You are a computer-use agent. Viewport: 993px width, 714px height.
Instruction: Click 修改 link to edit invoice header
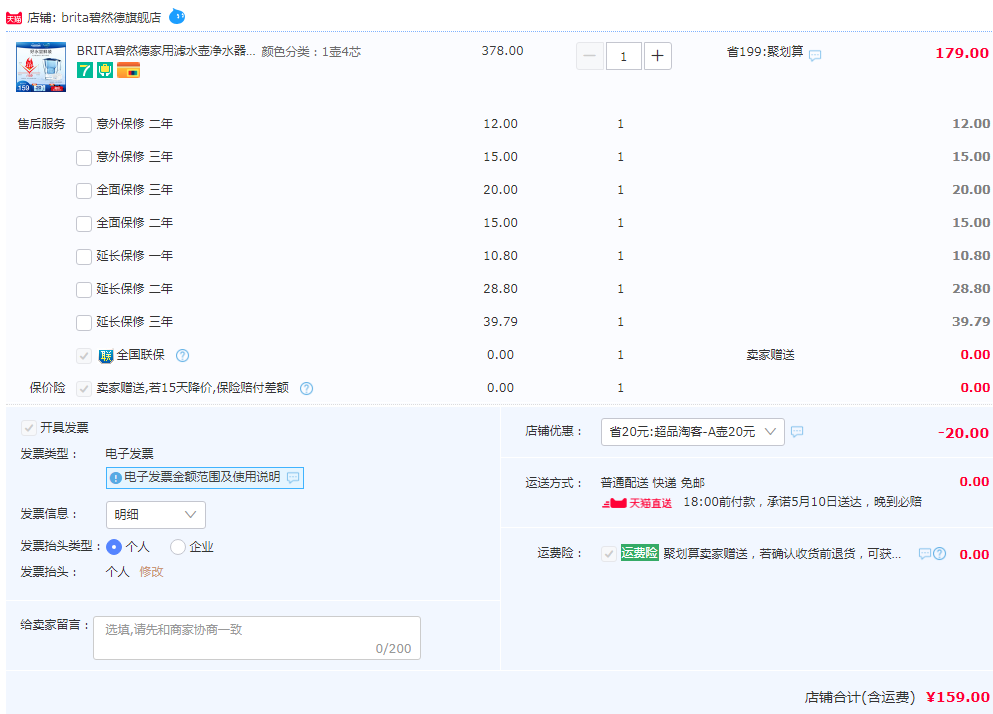[151, 571]
